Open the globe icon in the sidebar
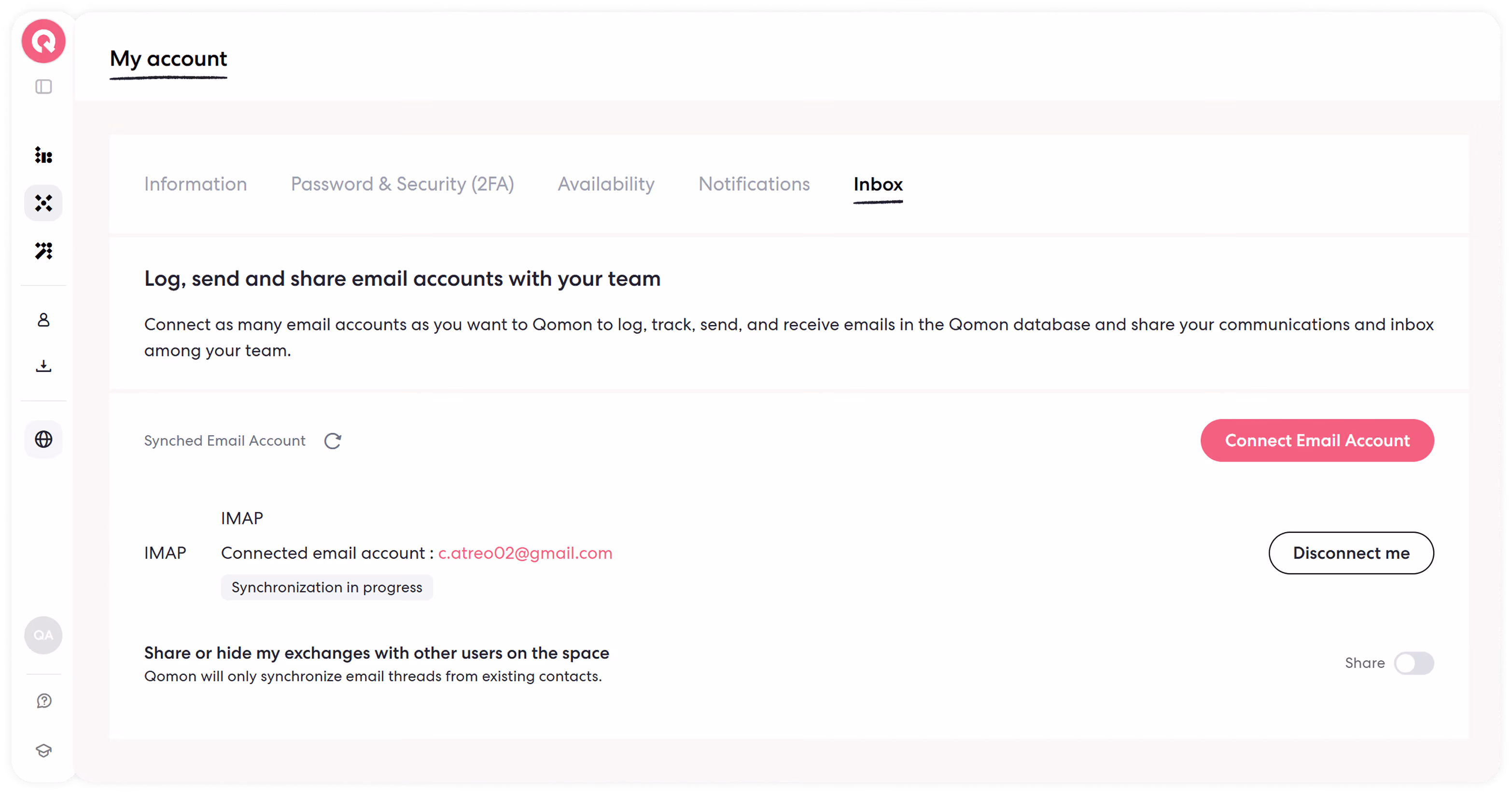This screenshot has height=794, width=1512. [x=43, y=440]
